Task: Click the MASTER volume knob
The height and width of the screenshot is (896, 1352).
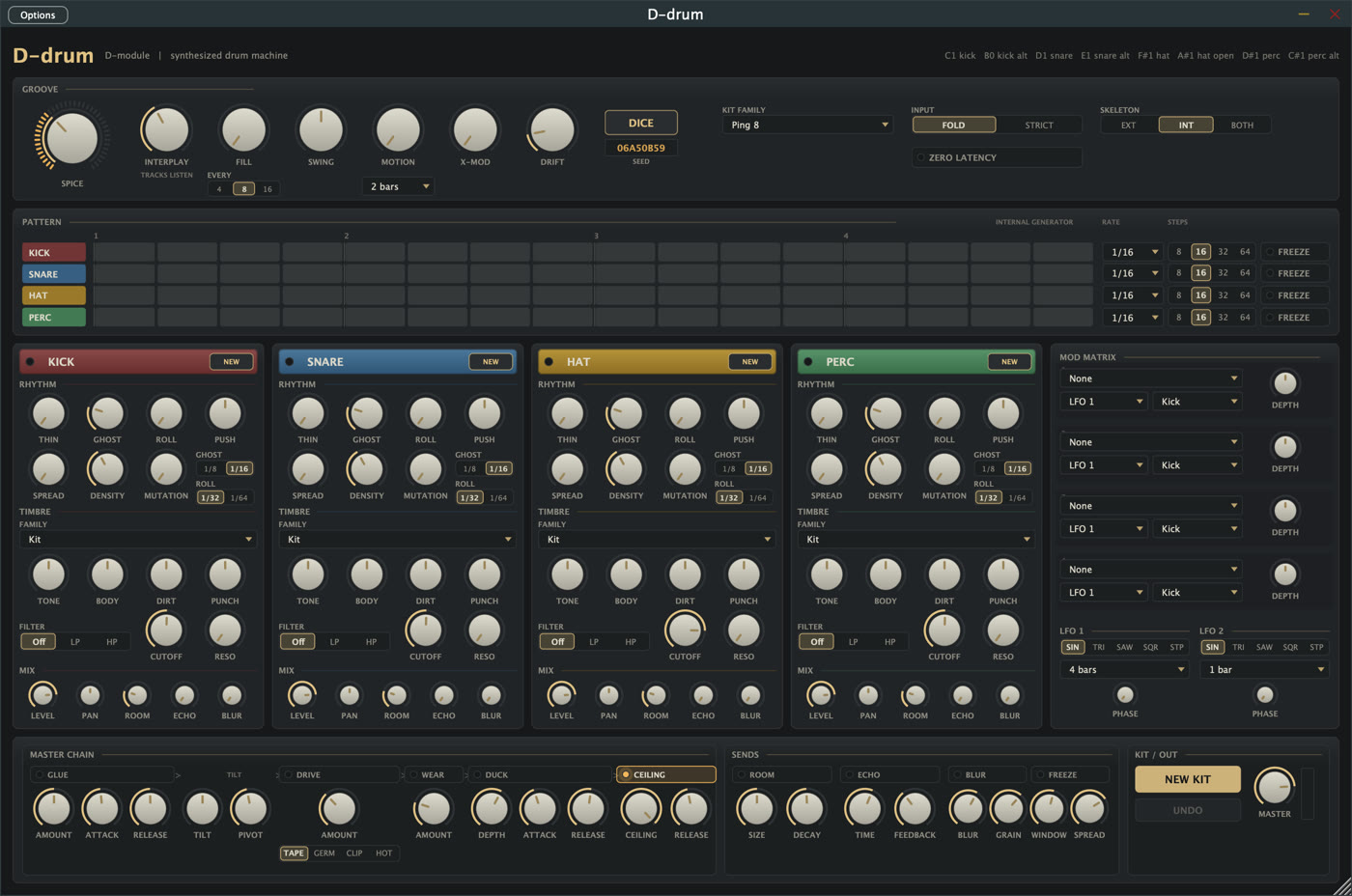Action: (x=1275, y=787)
